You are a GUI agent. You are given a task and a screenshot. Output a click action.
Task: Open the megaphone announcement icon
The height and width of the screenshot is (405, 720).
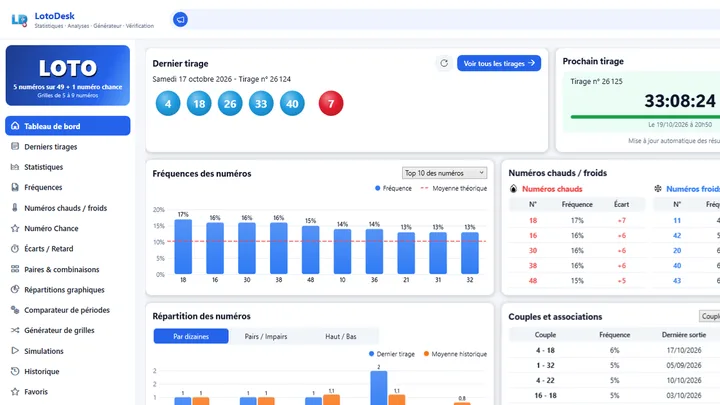coord(180,20)
